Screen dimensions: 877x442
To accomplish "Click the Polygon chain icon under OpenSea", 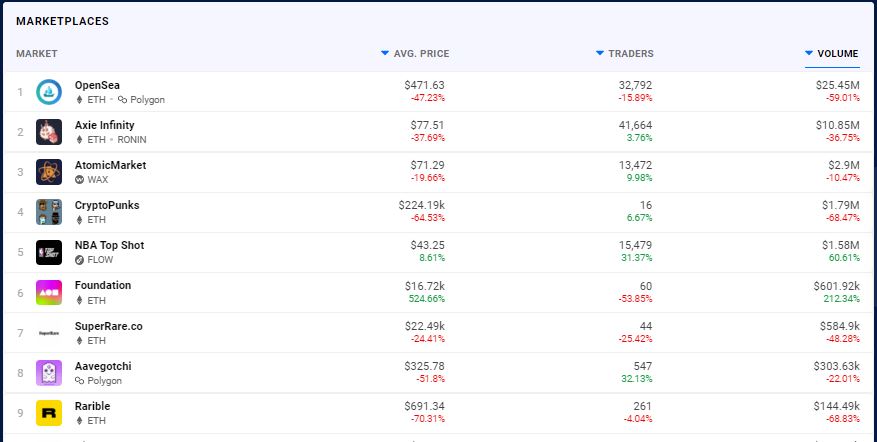I will pyautogui.click(x=122, y=100).
